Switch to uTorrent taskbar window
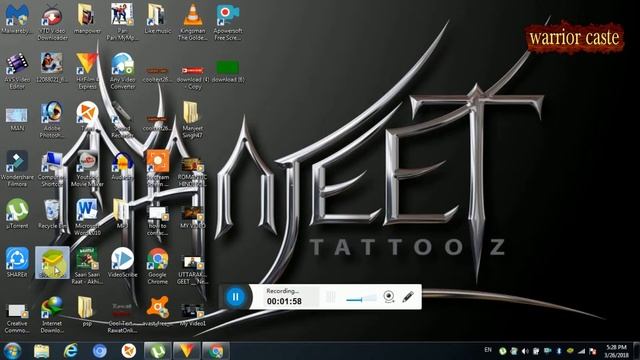This screenshot has width=640, height=360. click(157, 351)
